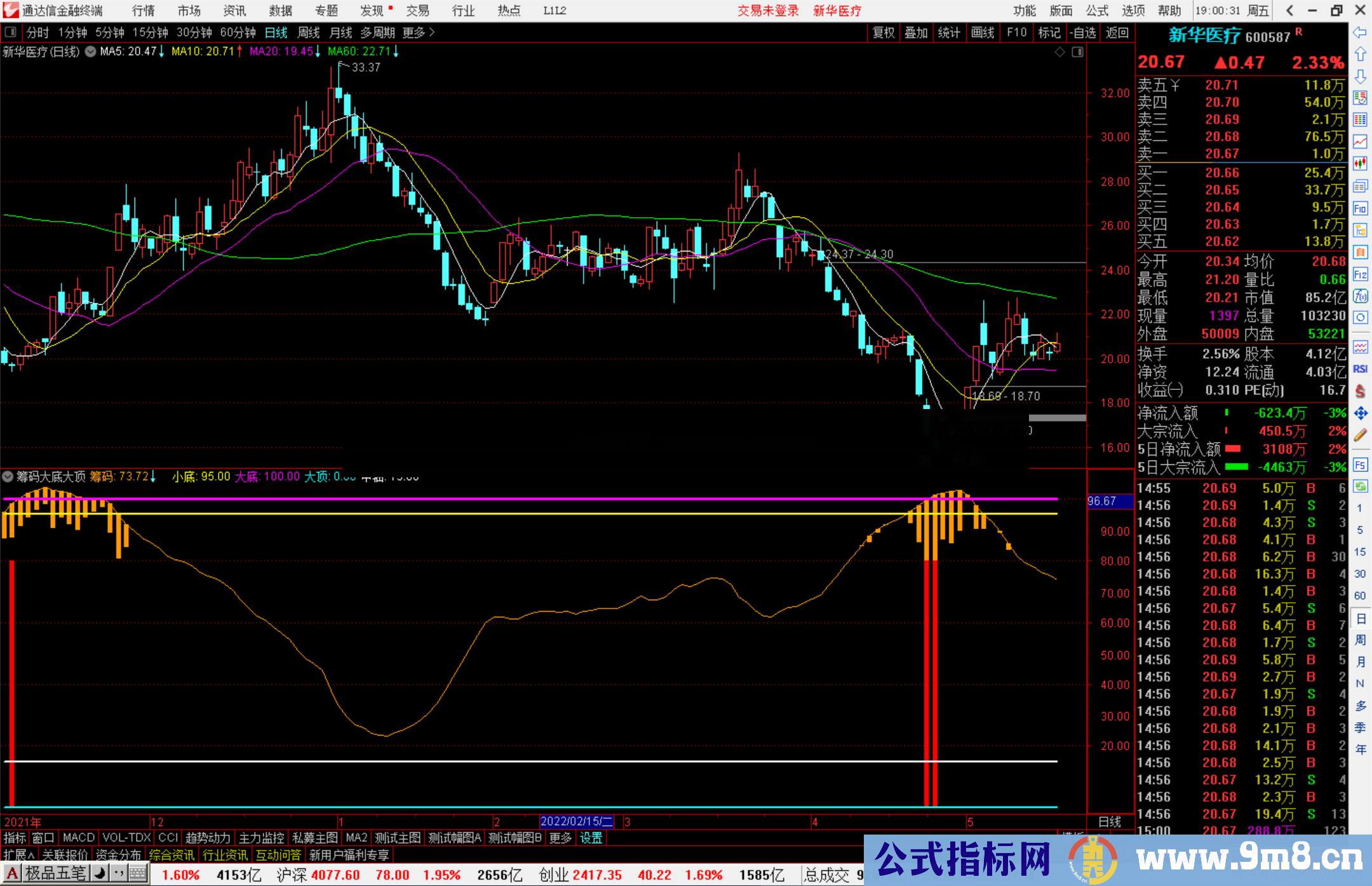Click the candlestick chart icon in sidebar
1372x886 pixels.
click(x=1360, y=164)
